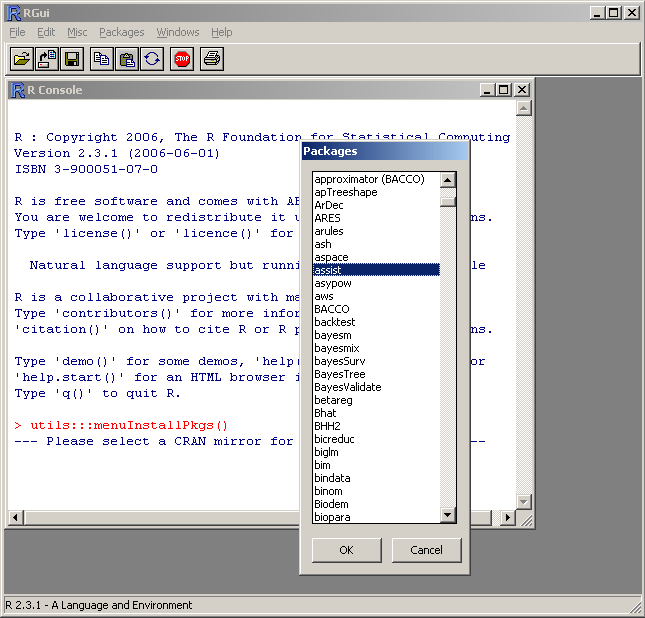This screenshot has height=618, width=645.
Task: Click the package list scrollbar thumb
Action: click(x=448, y=202)
